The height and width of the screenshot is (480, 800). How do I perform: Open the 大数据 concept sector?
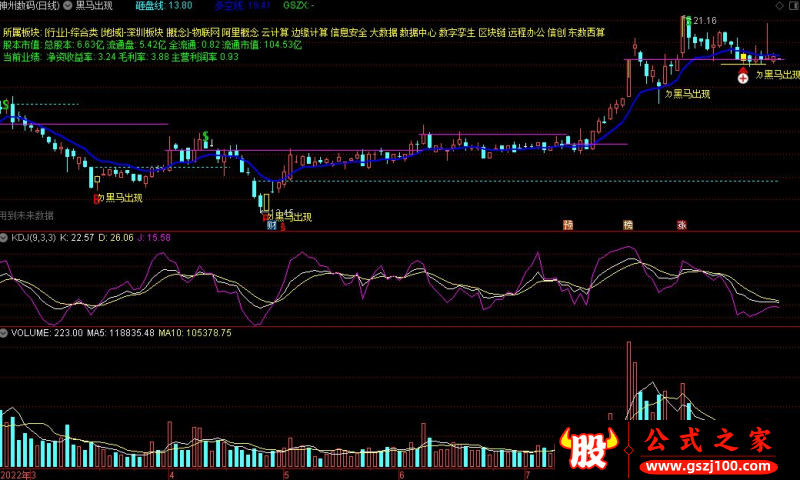[383, 33]
